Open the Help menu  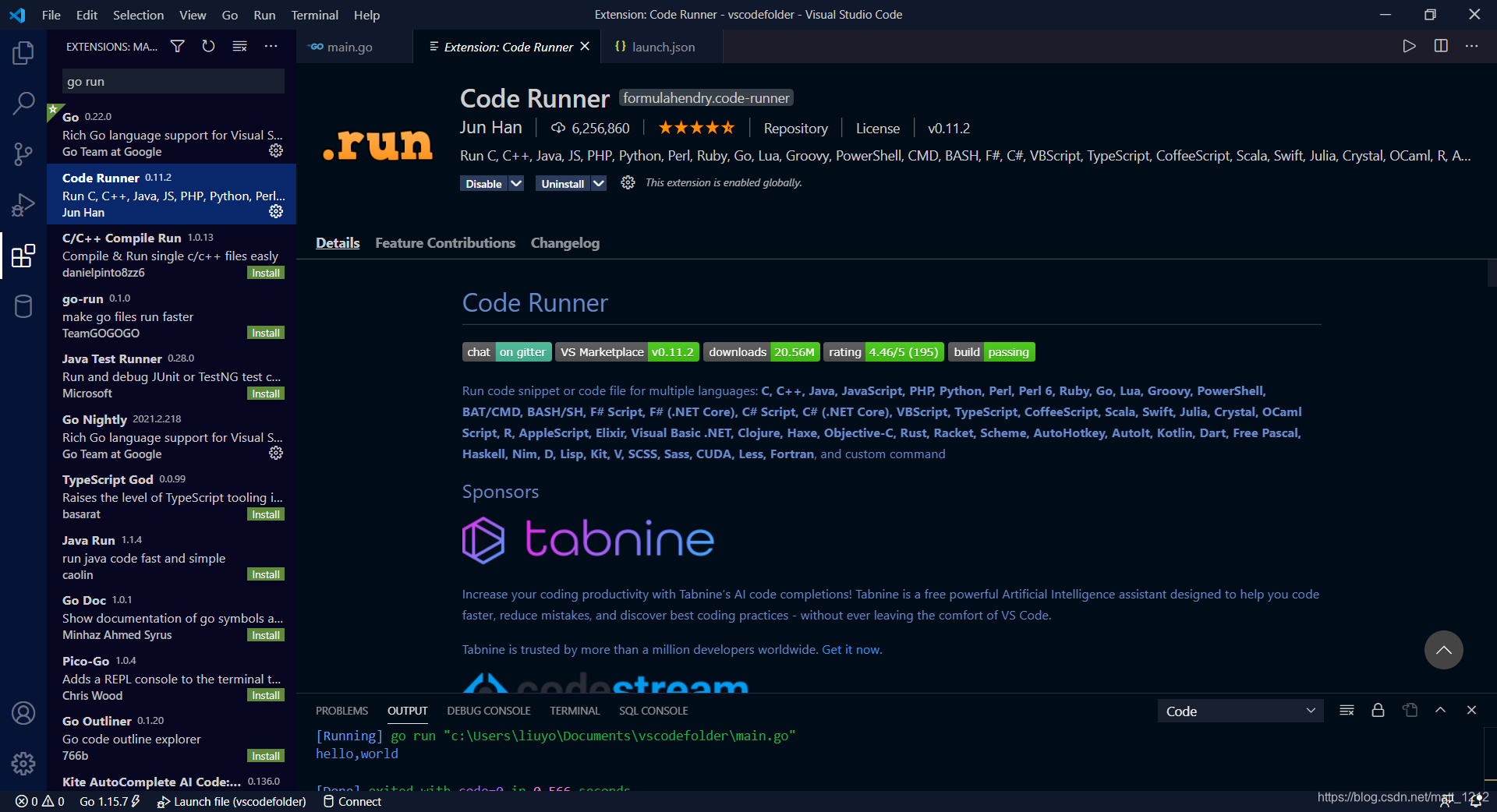point(366,15)
